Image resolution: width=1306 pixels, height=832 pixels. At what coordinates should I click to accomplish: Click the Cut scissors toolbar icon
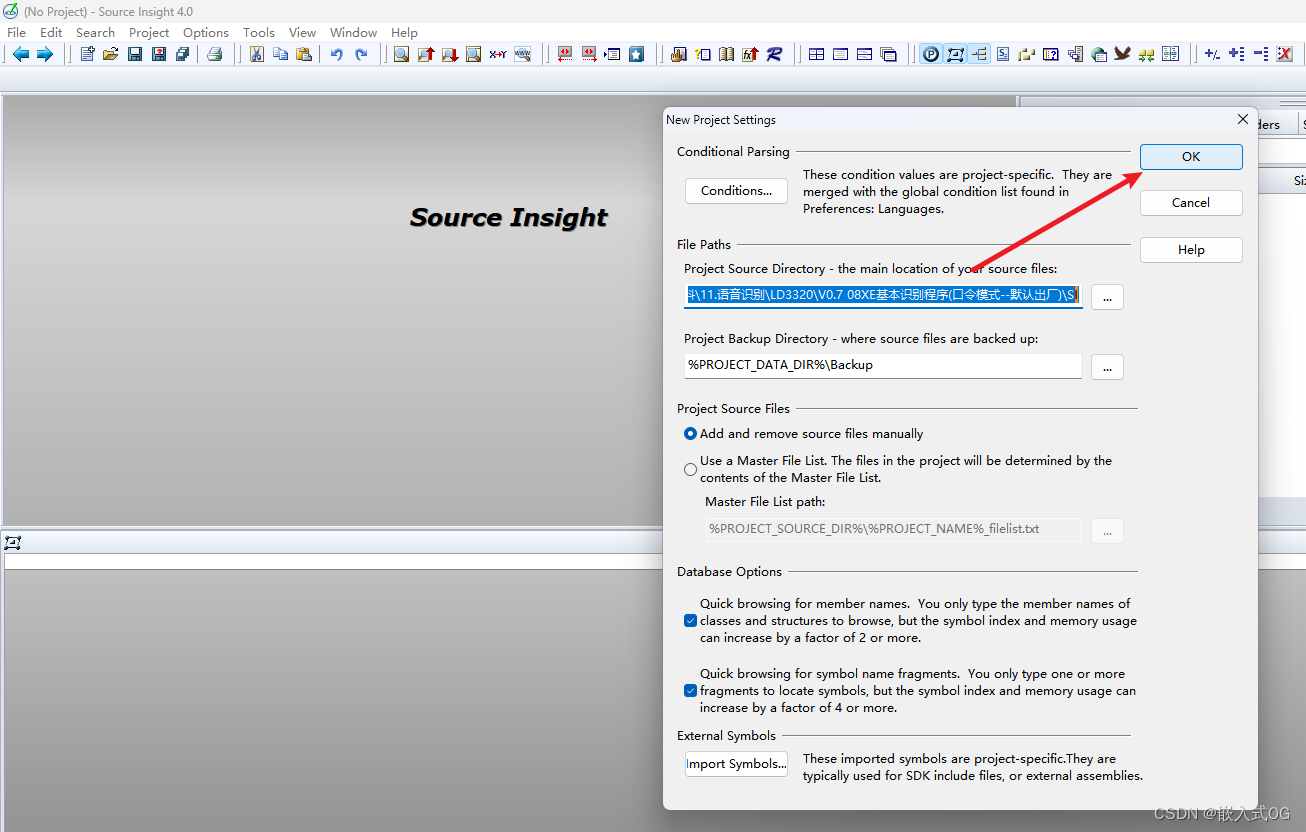point(256,54)
